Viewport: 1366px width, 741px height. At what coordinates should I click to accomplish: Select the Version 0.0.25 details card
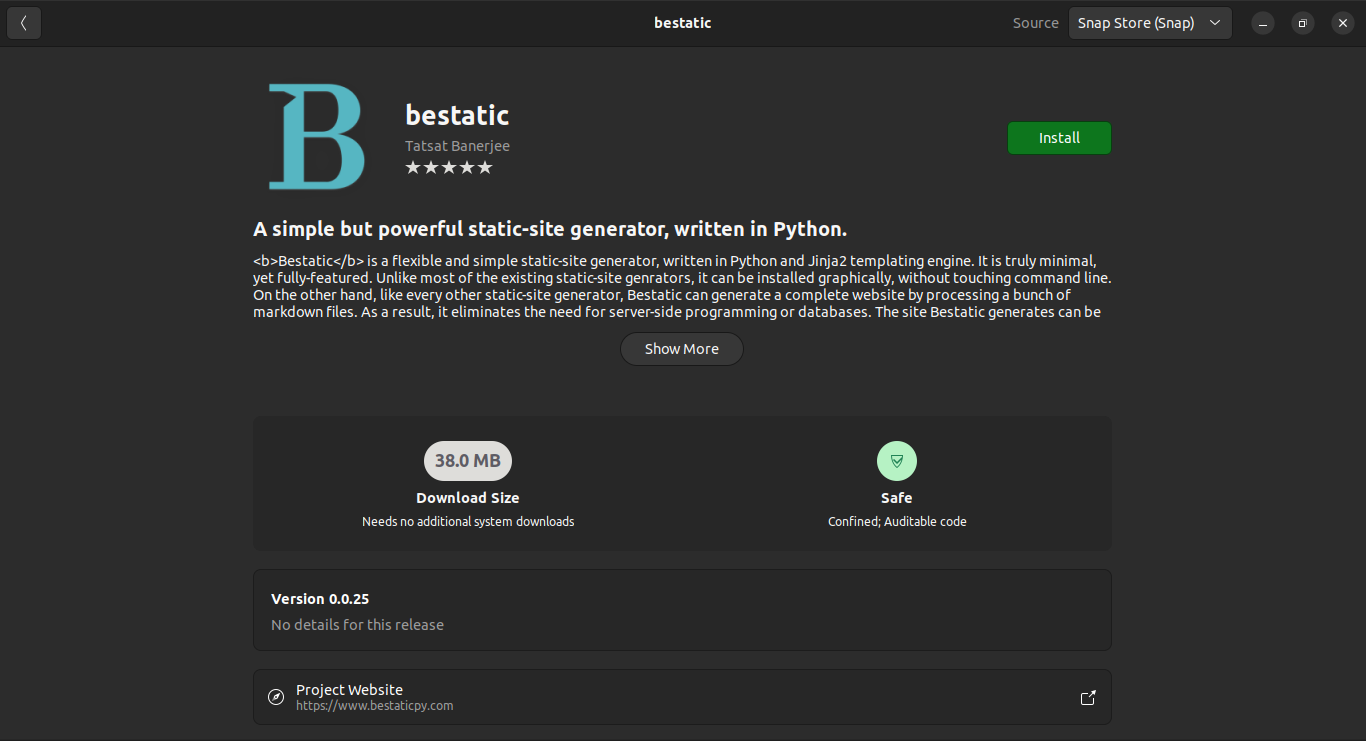point(682,610)
